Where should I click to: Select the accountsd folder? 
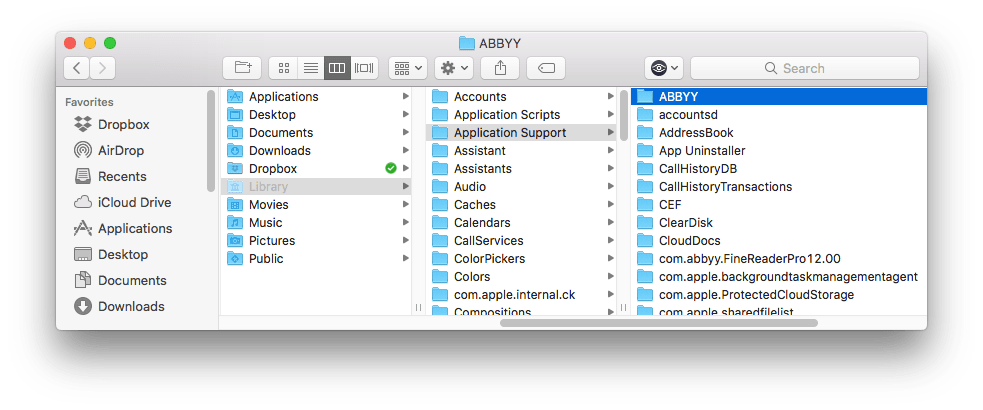click(x=779, y=115)
